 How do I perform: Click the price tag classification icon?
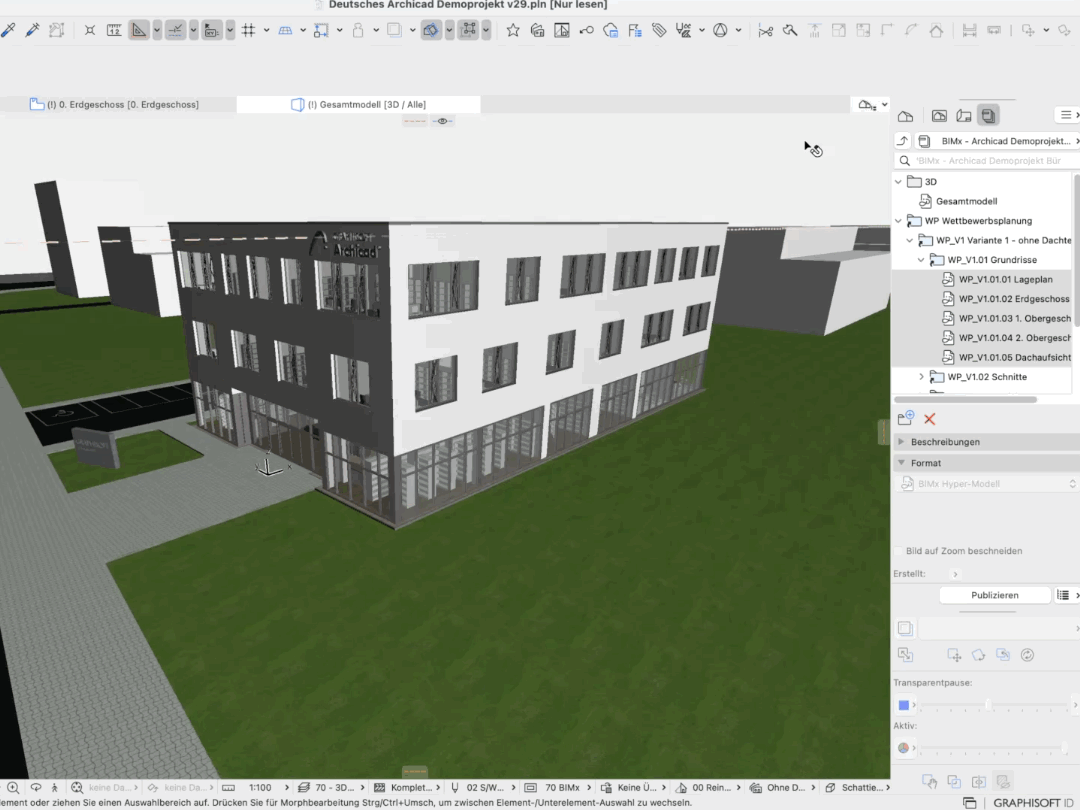pyautogui.click(x=659, y=30)
